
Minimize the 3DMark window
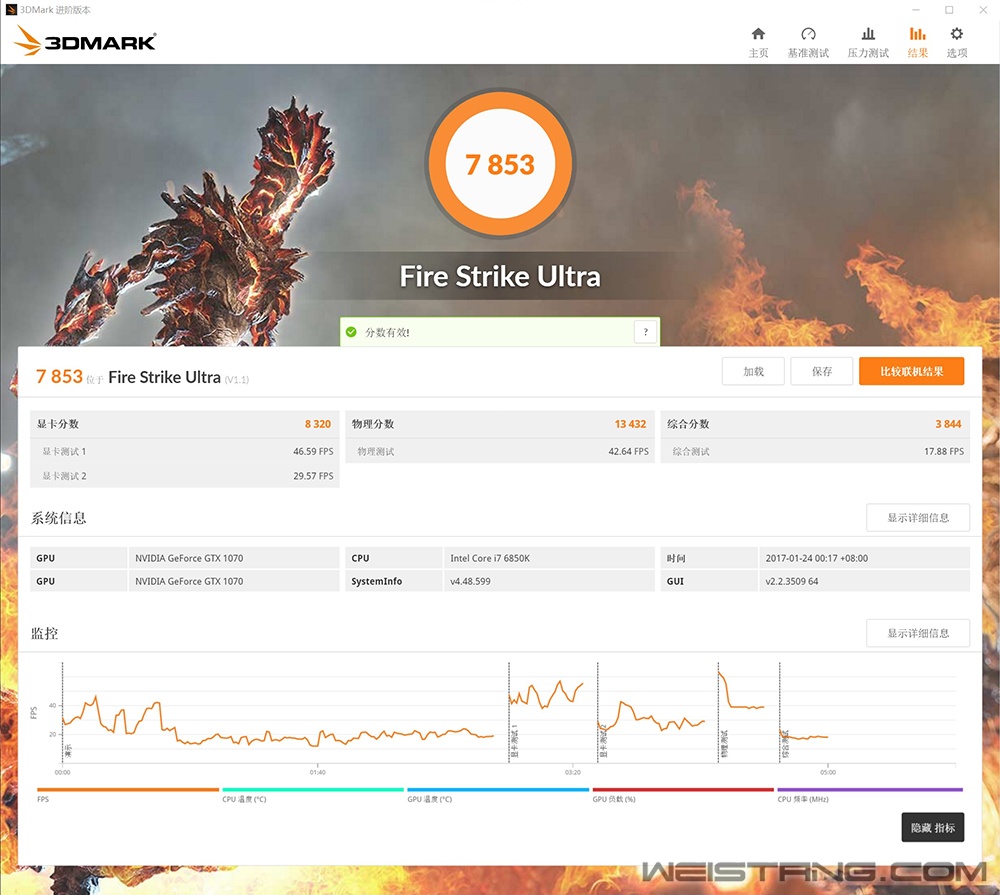916,10
